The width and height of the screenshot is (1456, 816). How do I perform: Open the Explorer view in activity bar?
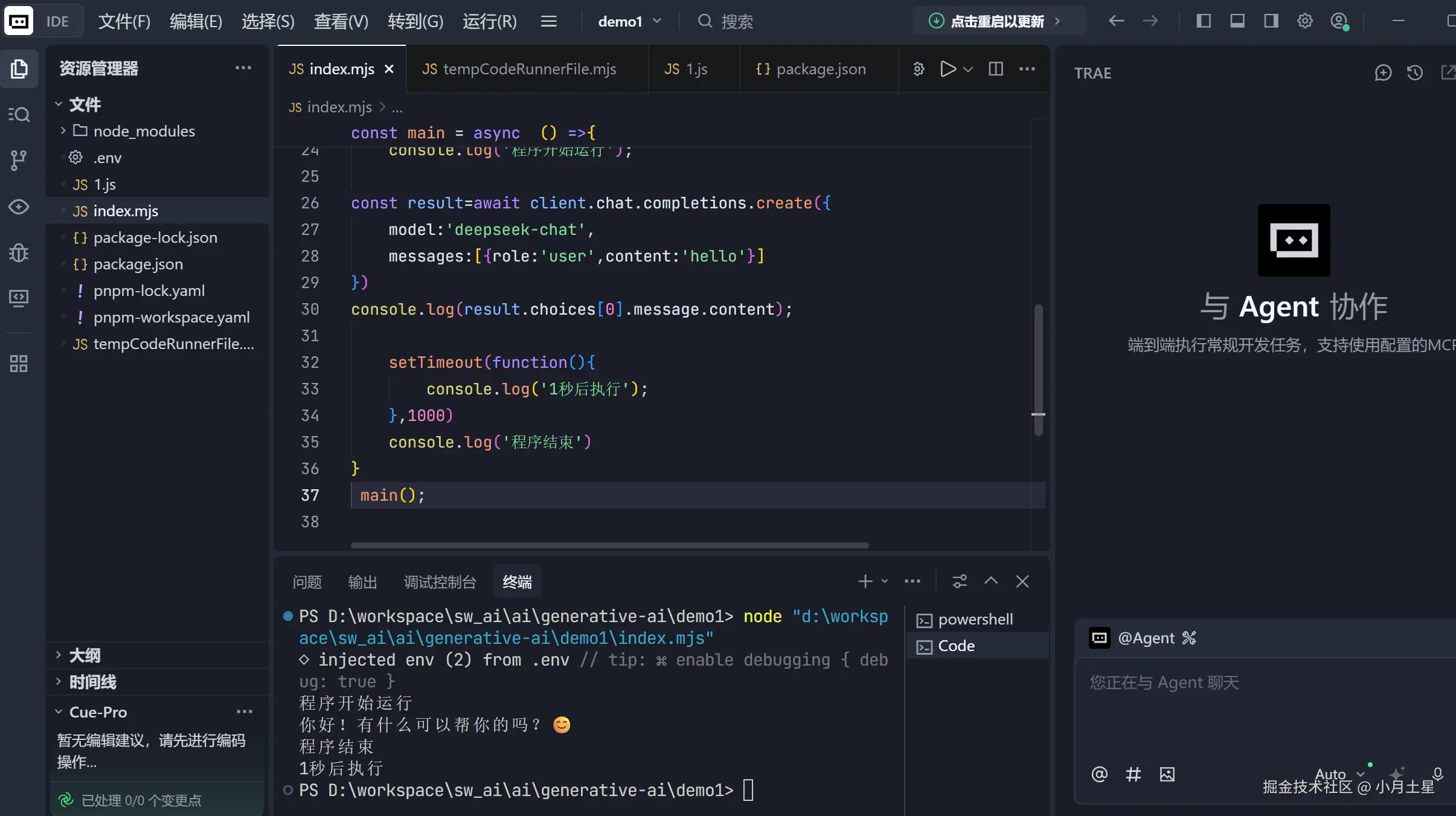(x=19, y=69)
